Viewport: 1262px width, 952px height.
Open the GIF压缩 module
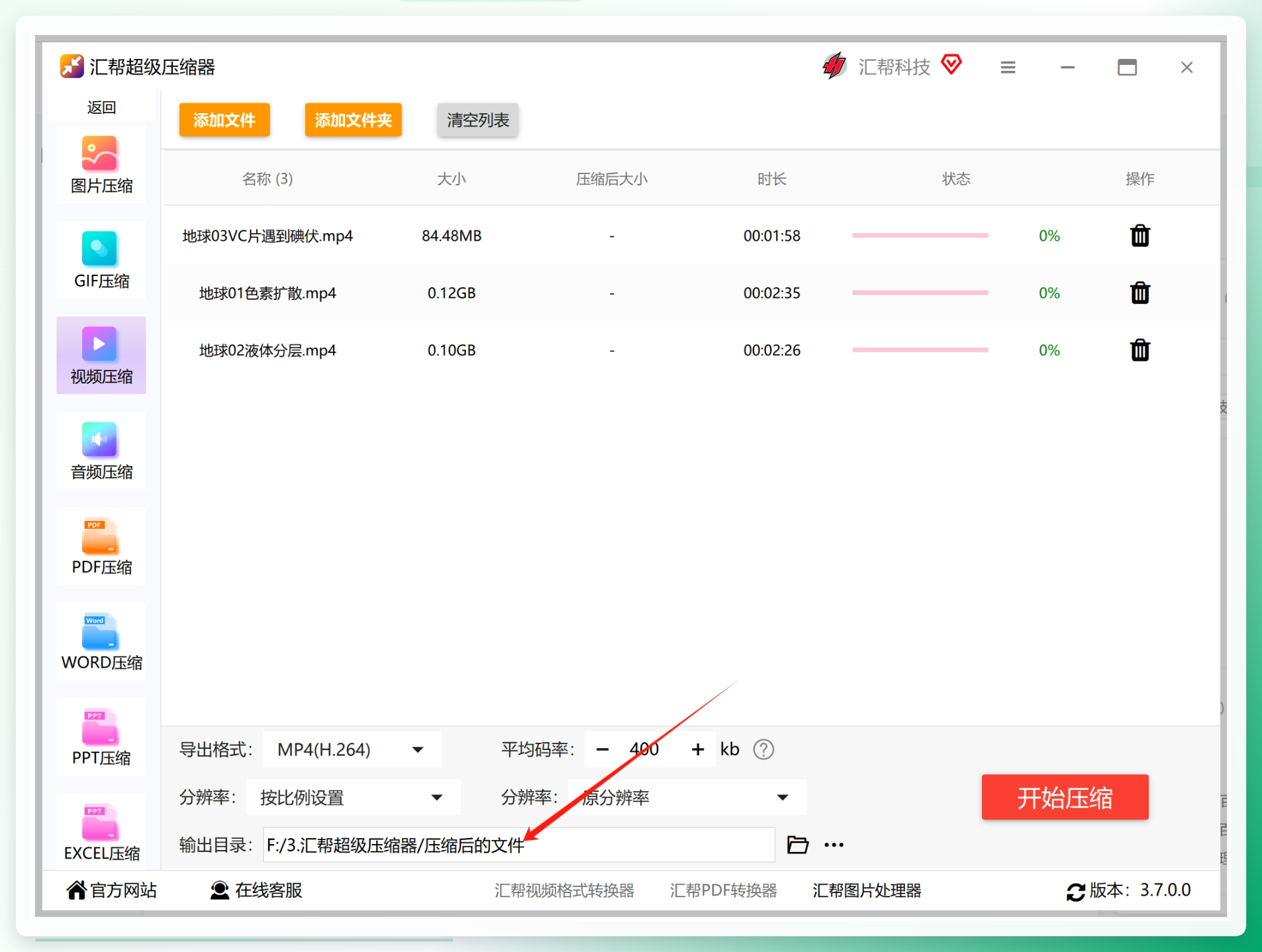tap(101, 260)
